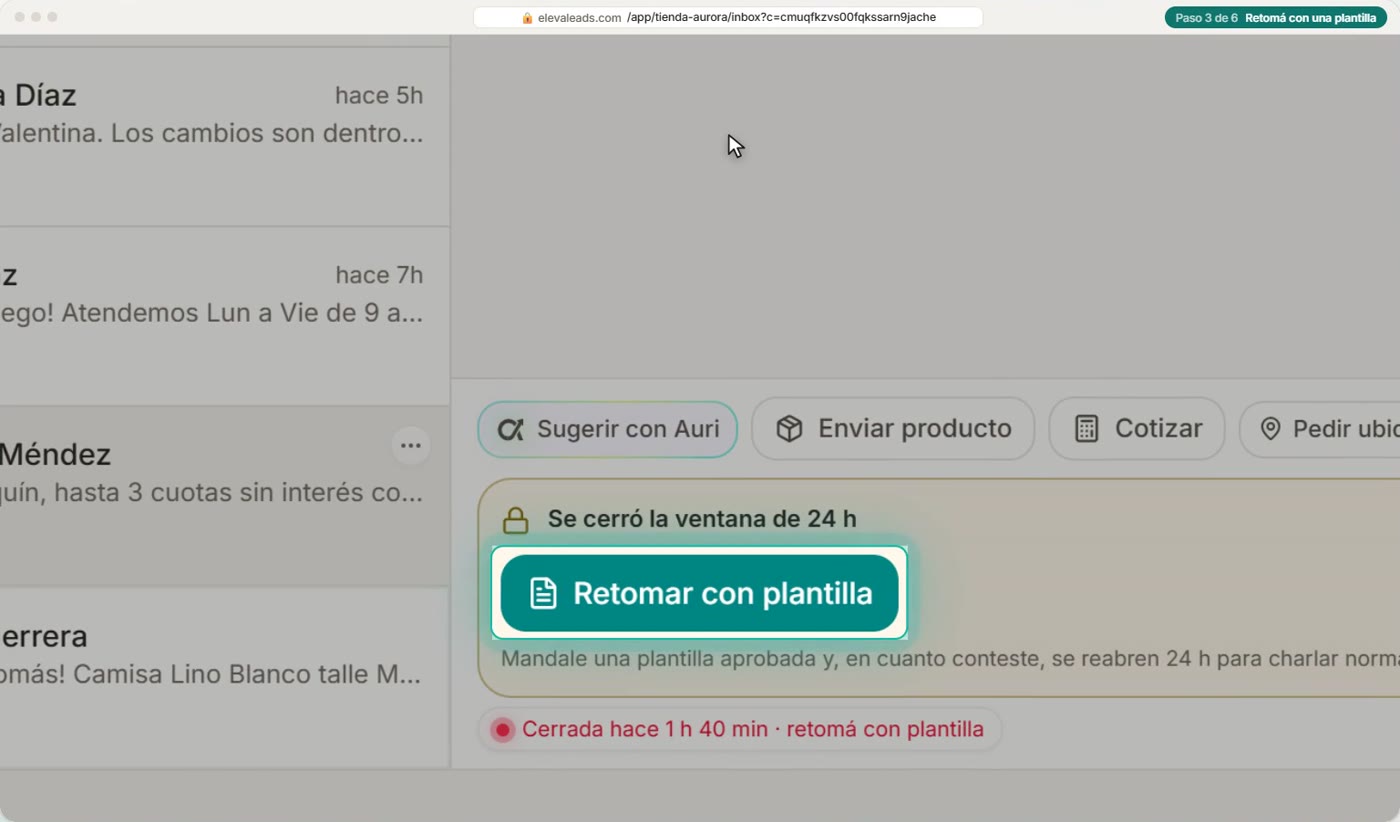
Task: Open the Díaz conversation from 5h ago
Action: click(224, 136)
